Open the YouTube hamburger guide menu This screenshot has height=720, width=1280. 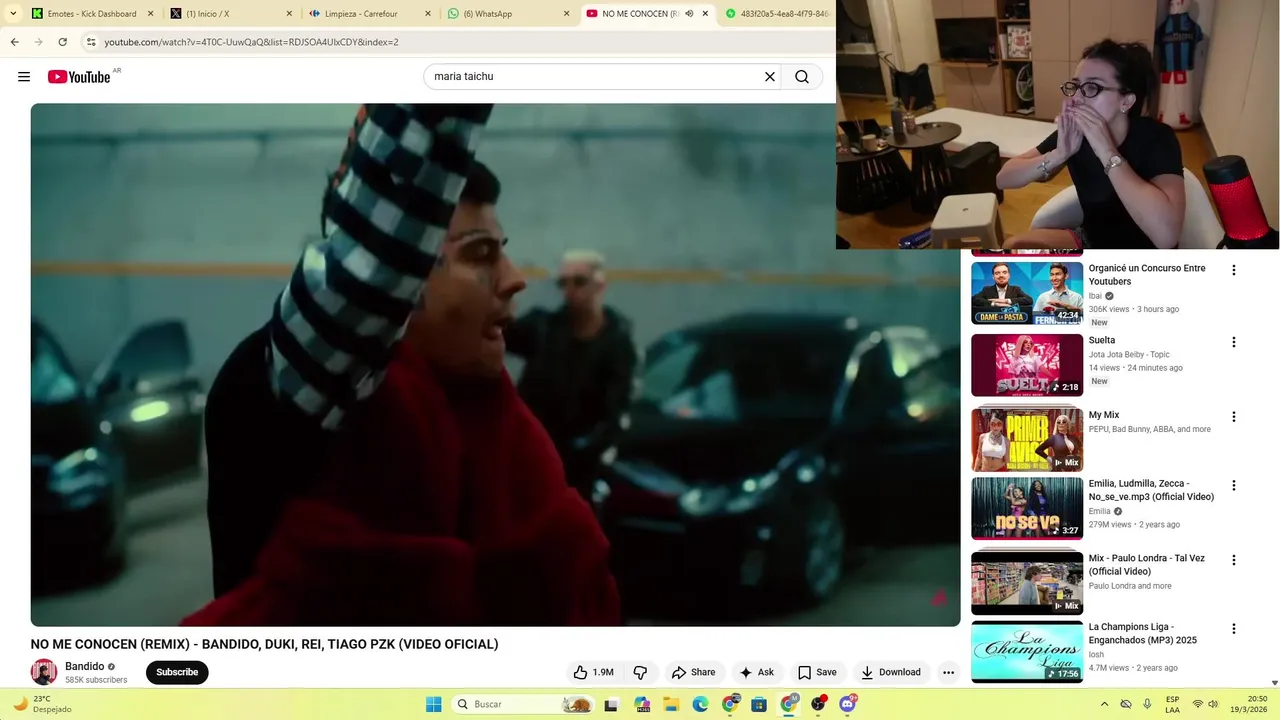point(24,77)
